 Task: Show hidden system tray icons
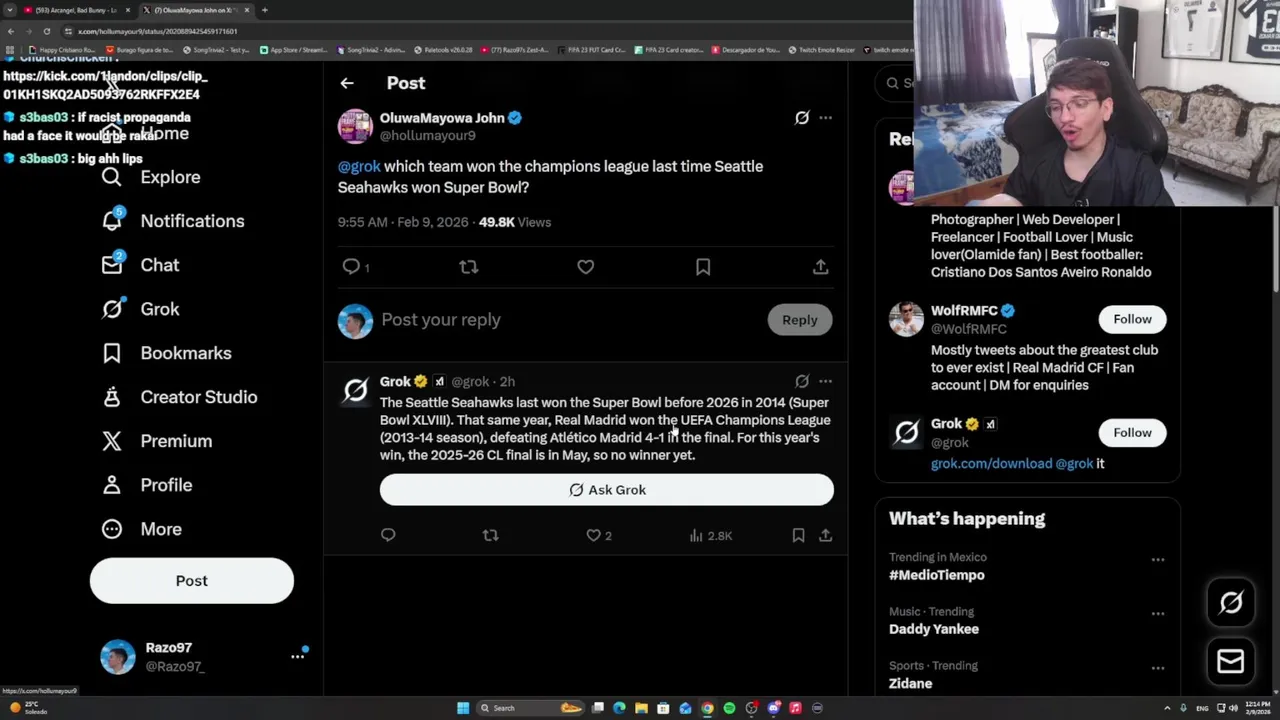point(1167,708)
